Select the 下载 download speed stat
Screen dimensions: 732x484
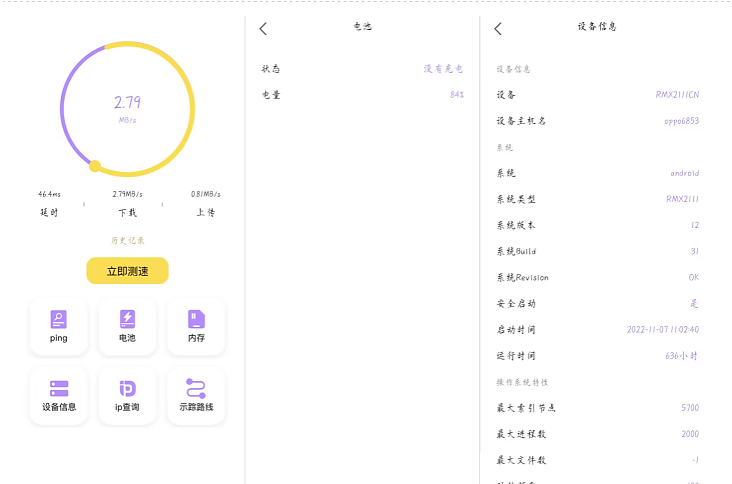coord(127,203)
